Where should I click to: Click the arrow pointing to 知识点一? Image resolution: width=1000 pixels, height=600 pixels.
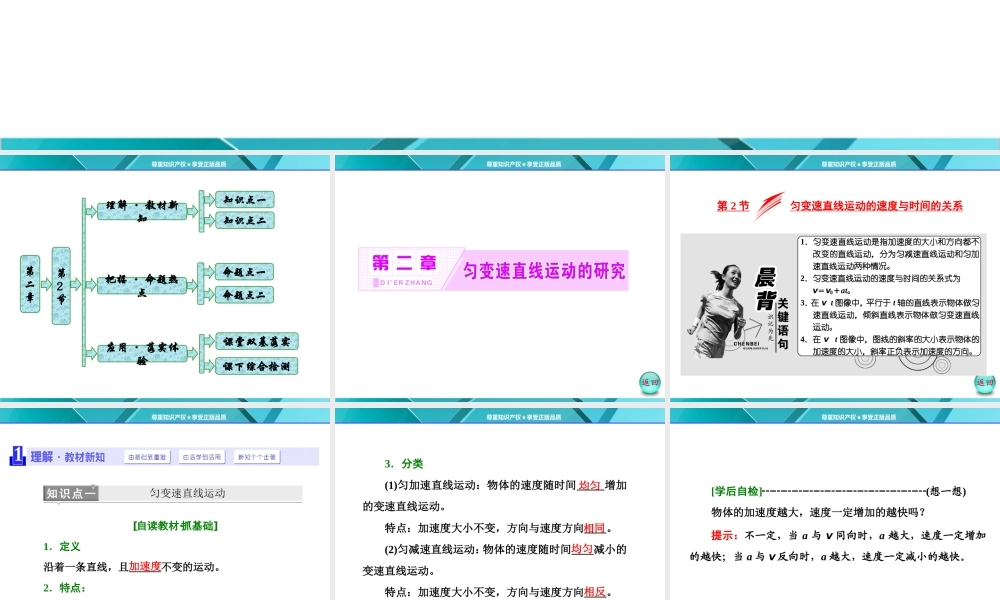point(209,200)
